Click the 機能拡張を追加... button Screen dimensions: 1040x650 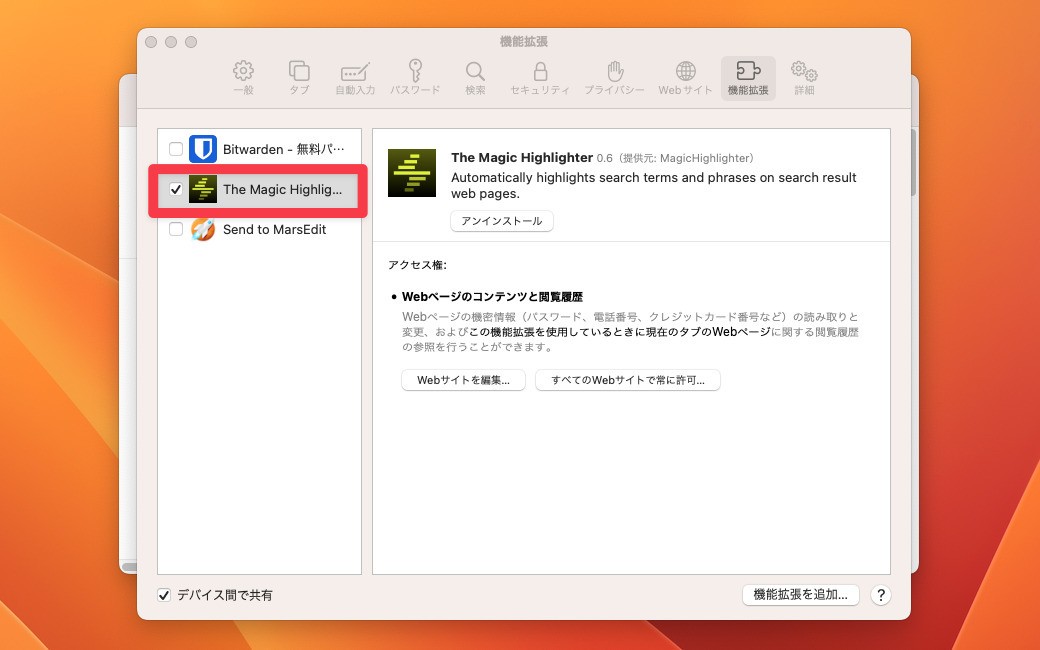800,594
